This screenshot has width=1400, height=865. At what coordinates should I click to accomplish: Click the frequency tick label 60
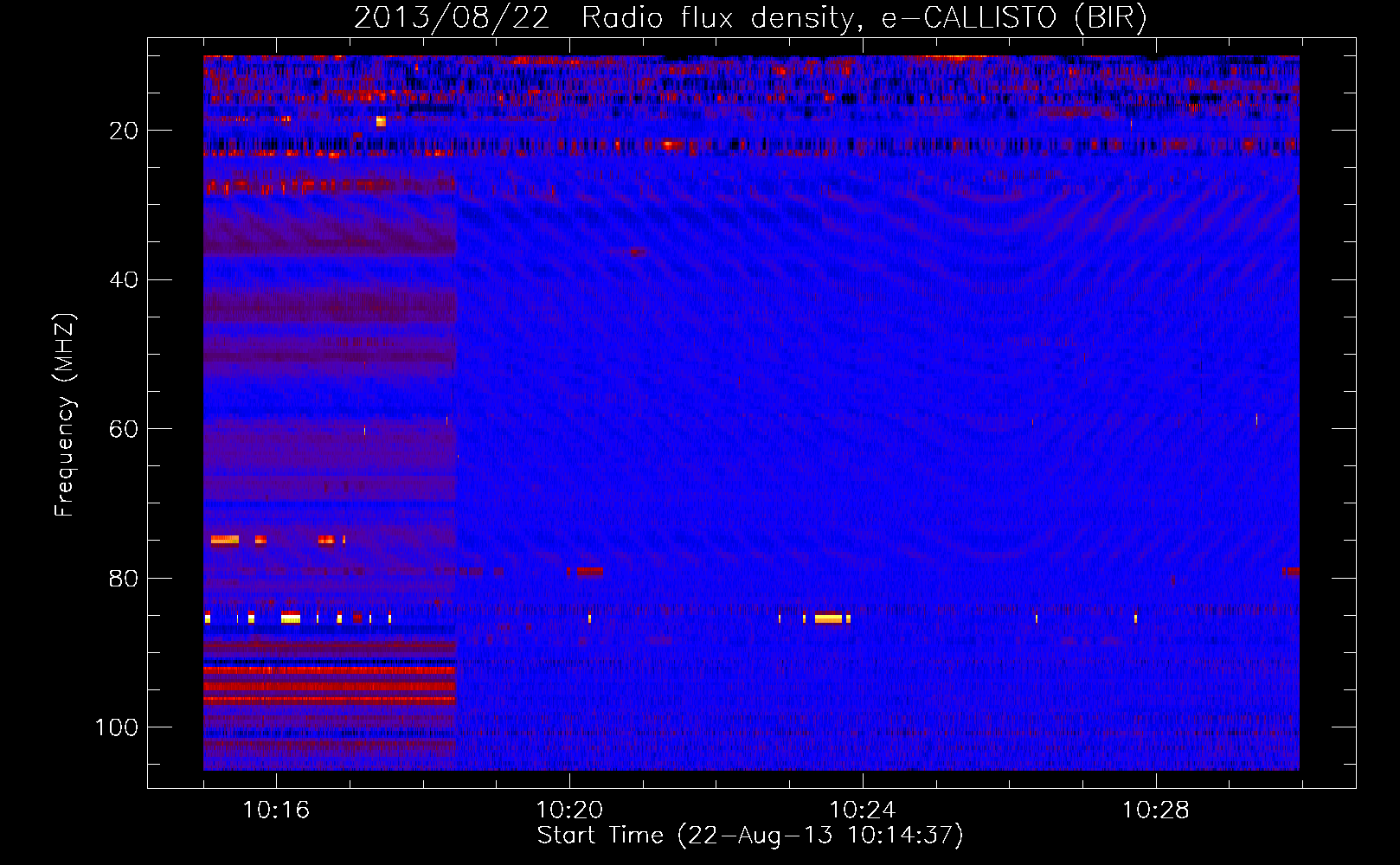[124, 430]
